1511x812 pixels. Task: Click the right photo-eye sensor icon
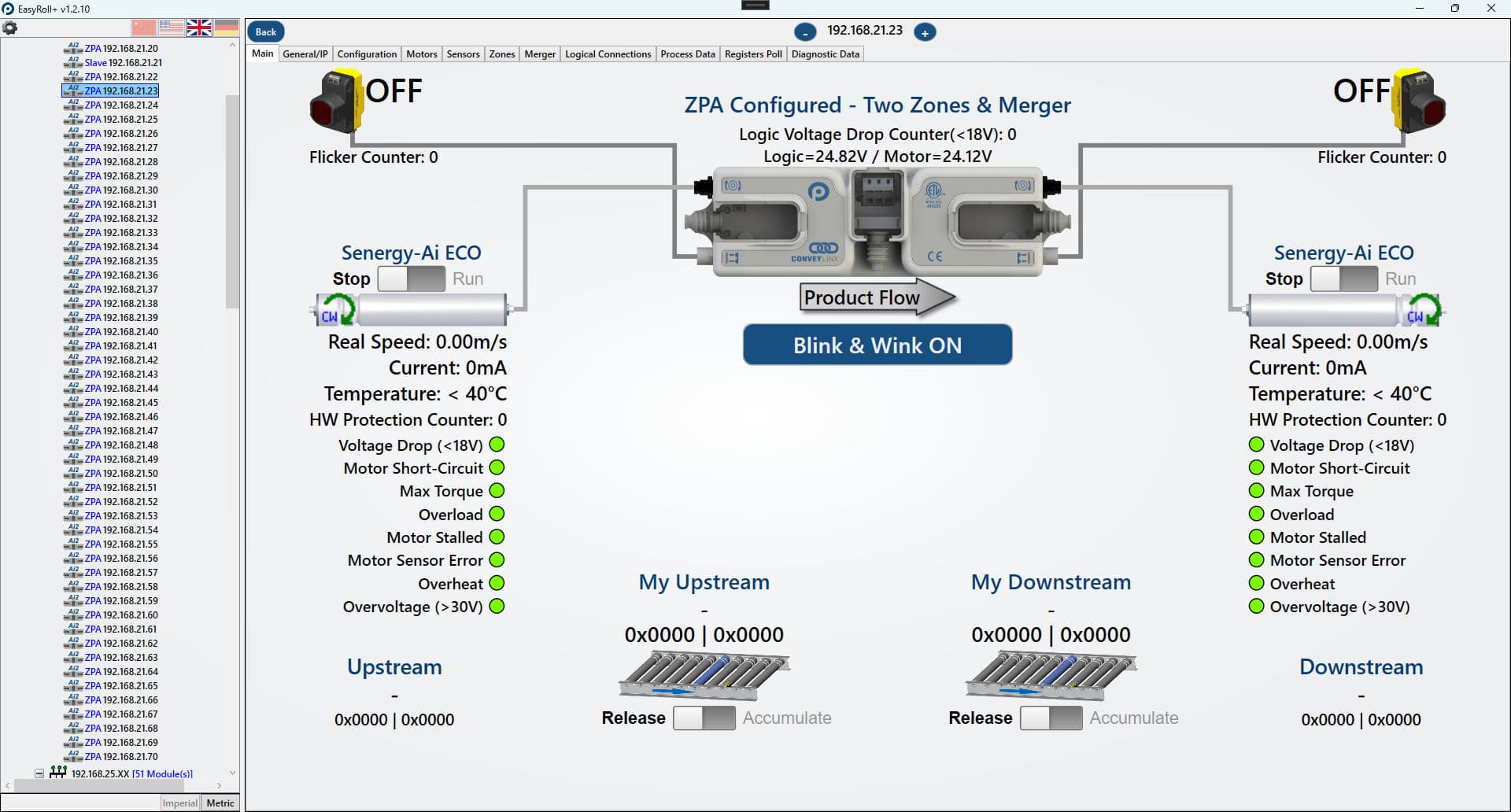pyautogui.click(x=1419, y=101)
